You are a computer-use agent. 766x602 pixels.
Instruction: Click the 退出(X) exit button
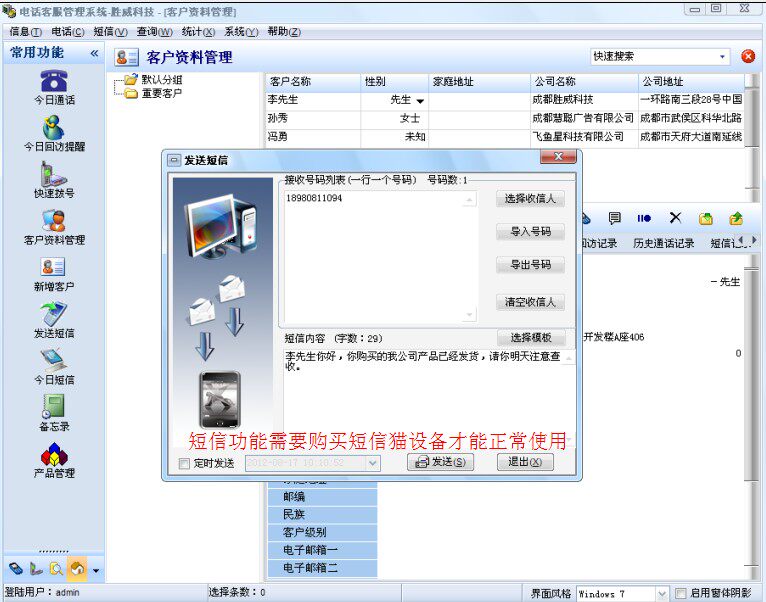525,462
